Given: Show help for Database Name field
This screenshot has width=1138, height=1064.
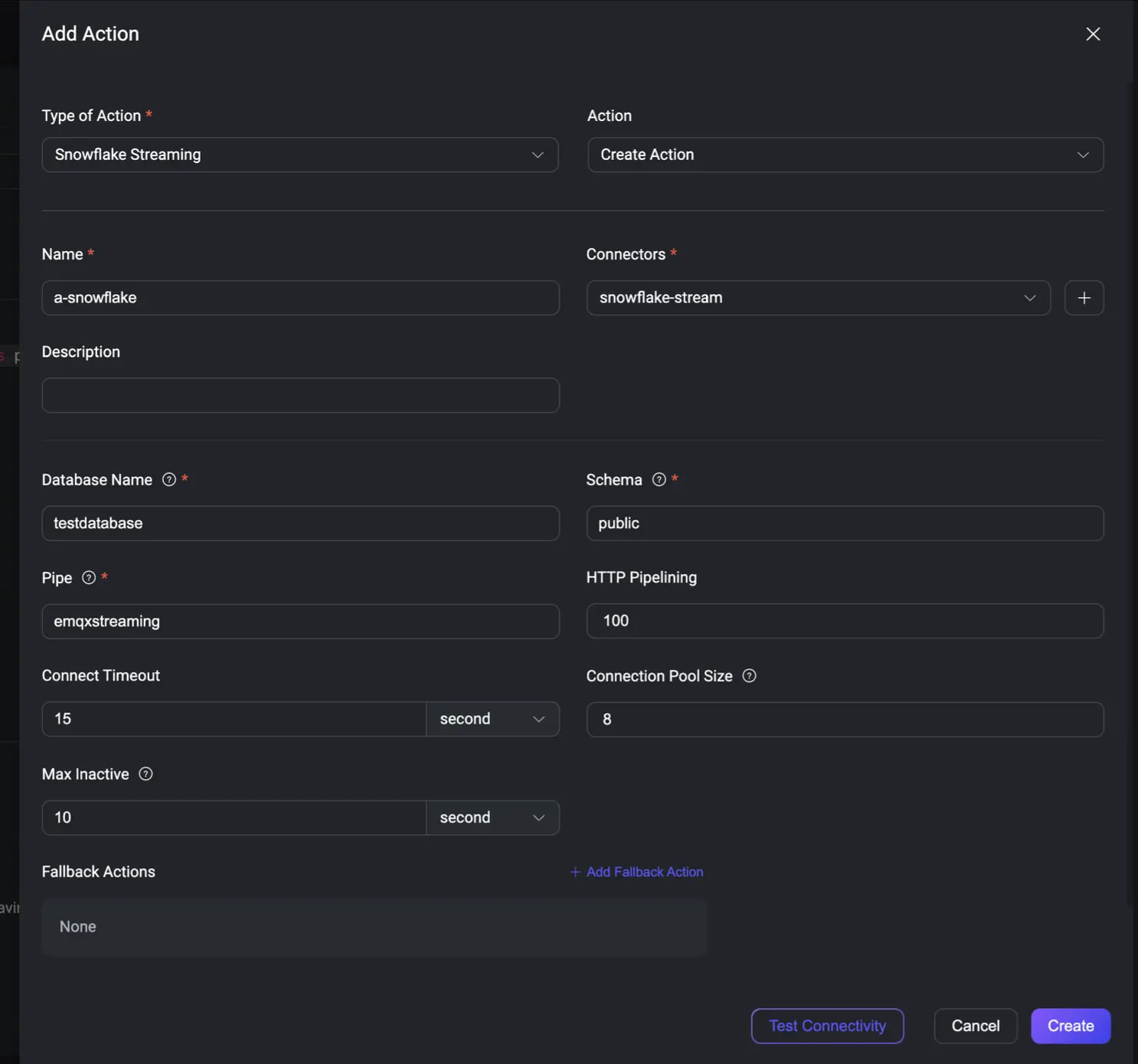Looking at the screenshot, I should (169, 479).
